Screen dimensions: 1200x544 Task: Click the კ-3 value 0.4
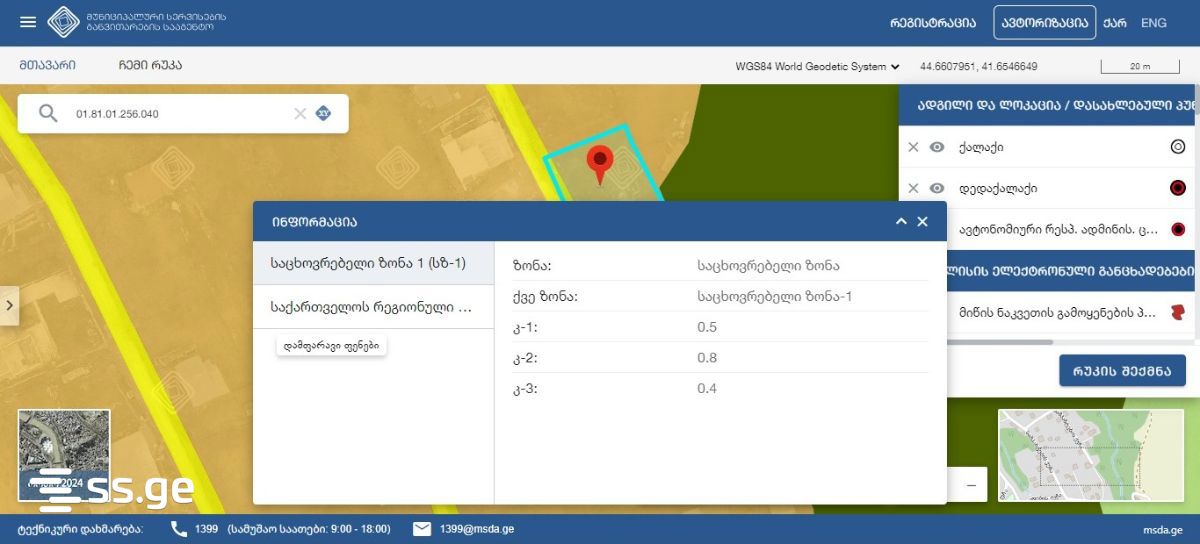pyautogui.click(x=707, y=388)
